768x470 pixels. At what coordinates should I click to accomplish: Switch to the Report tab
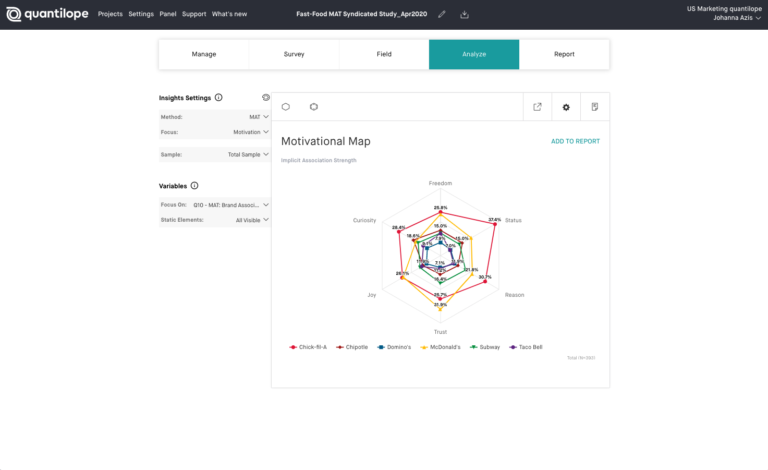coord(564,54)
